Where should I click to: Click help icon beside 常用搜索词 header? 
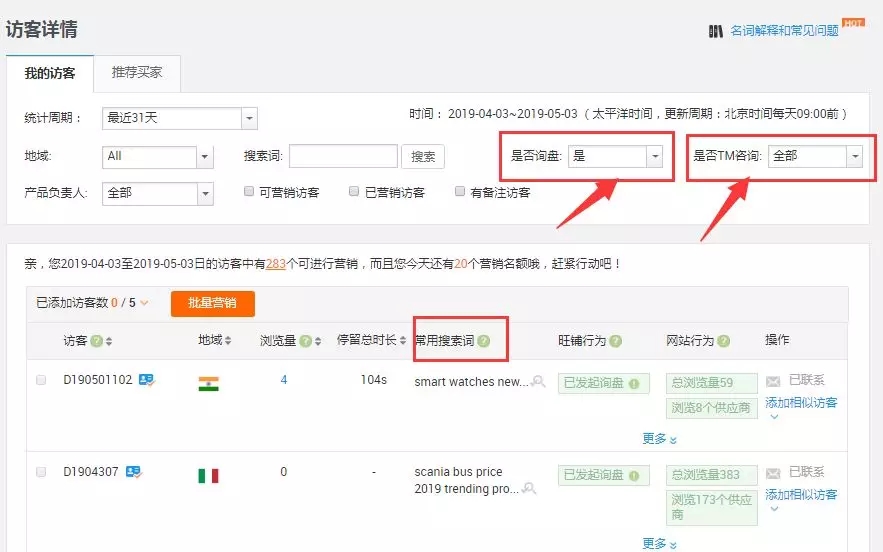point(483,341)
